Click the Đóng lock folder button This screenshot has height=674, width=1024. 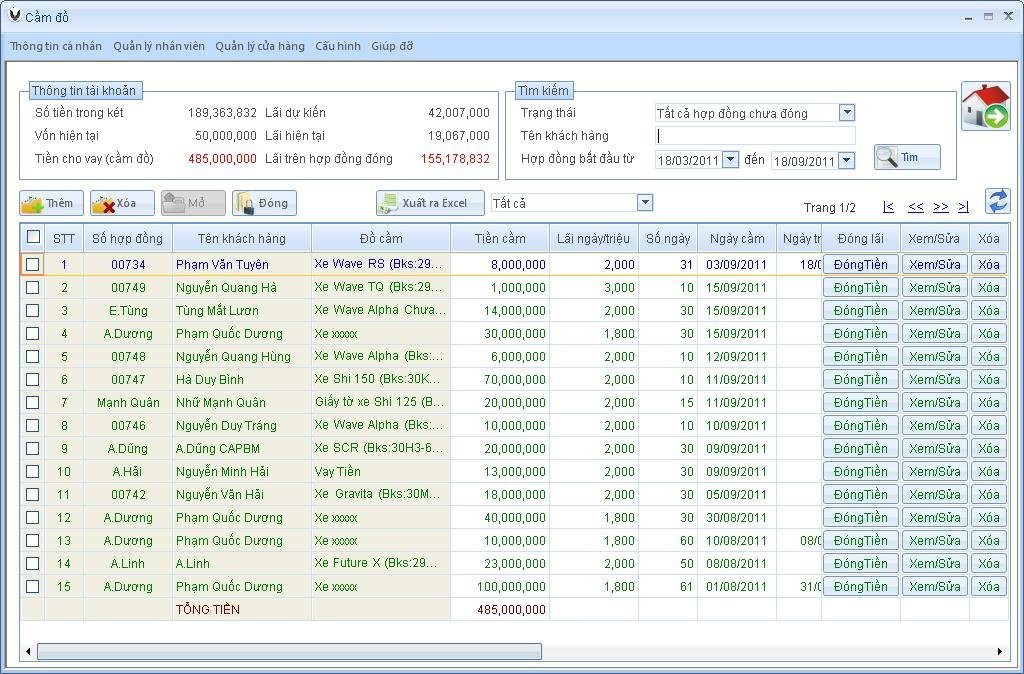[264, 203]
